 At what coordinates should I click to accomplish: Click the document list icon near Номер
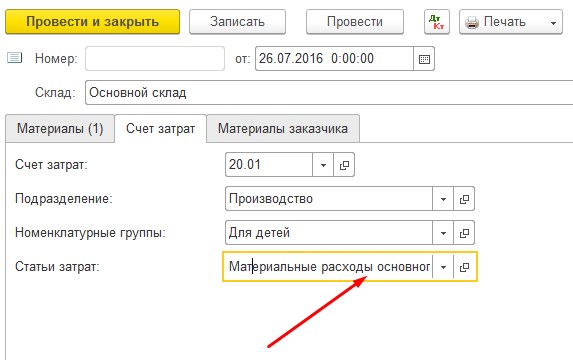point(15,58)
